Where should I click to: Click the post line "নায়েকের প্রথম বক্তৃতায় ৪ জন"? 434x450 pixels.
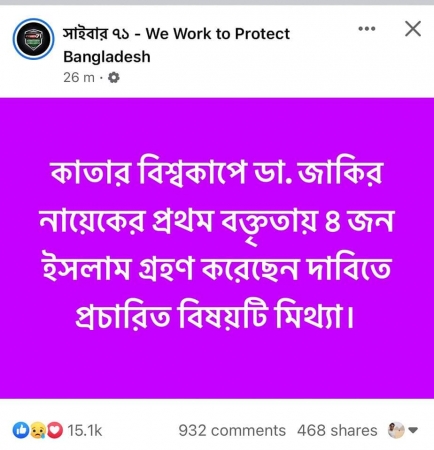217,221
